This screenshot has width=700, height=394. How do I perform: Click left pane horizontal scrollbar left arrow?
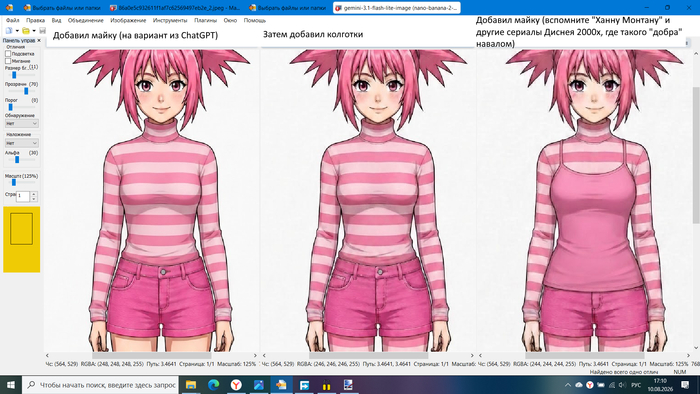tap(48, 356)
